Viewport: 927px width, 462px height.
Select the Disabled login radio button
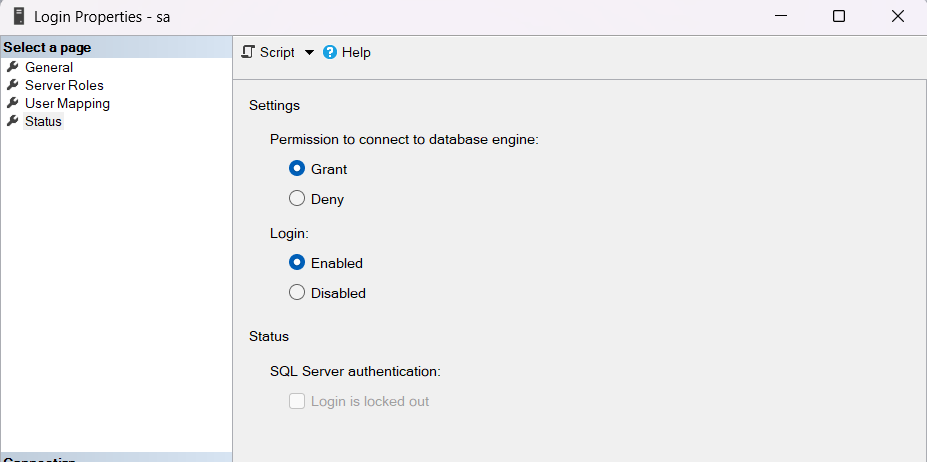(x=297, y=293)
